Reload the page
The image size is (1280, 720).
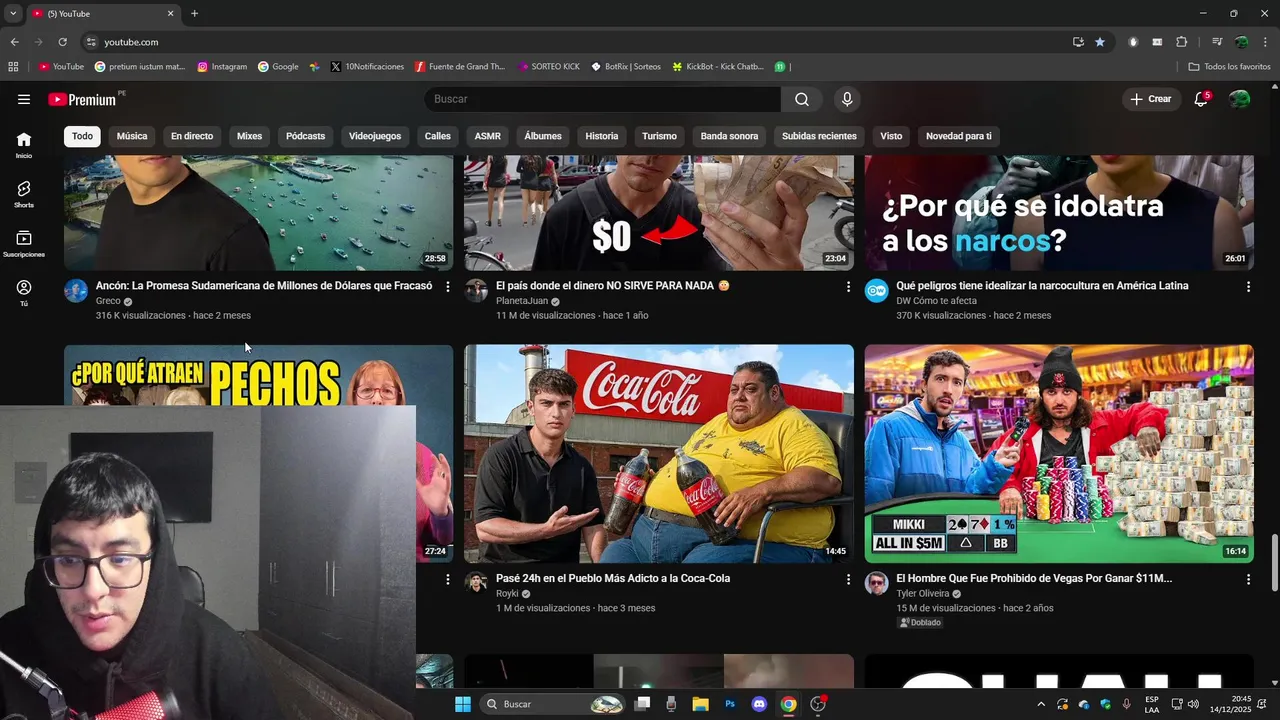pos(62,42)
